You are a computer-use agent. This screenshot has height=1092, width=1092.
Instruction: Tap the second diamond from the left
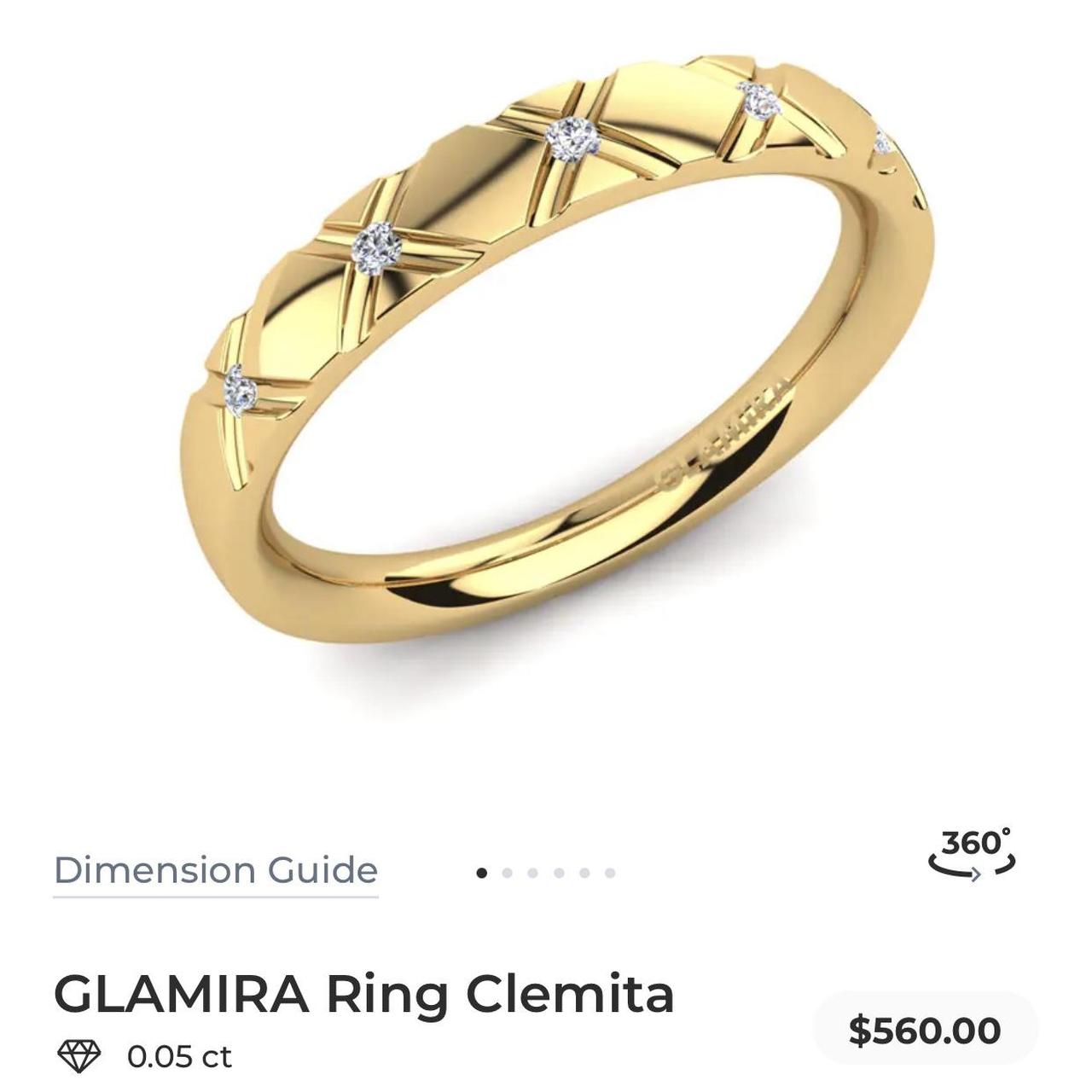(x=377, y=247)
